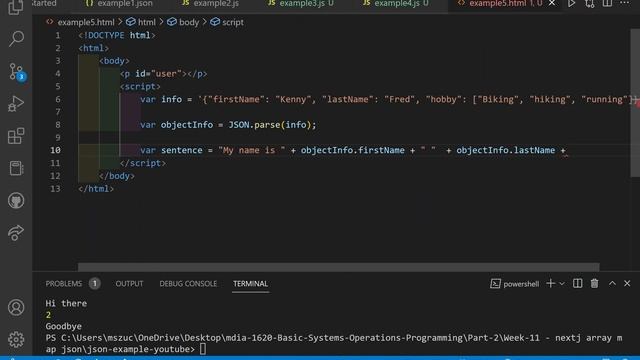Open Source Control view
The width and height of the screenshot is (640, 360).
[16, 71]
